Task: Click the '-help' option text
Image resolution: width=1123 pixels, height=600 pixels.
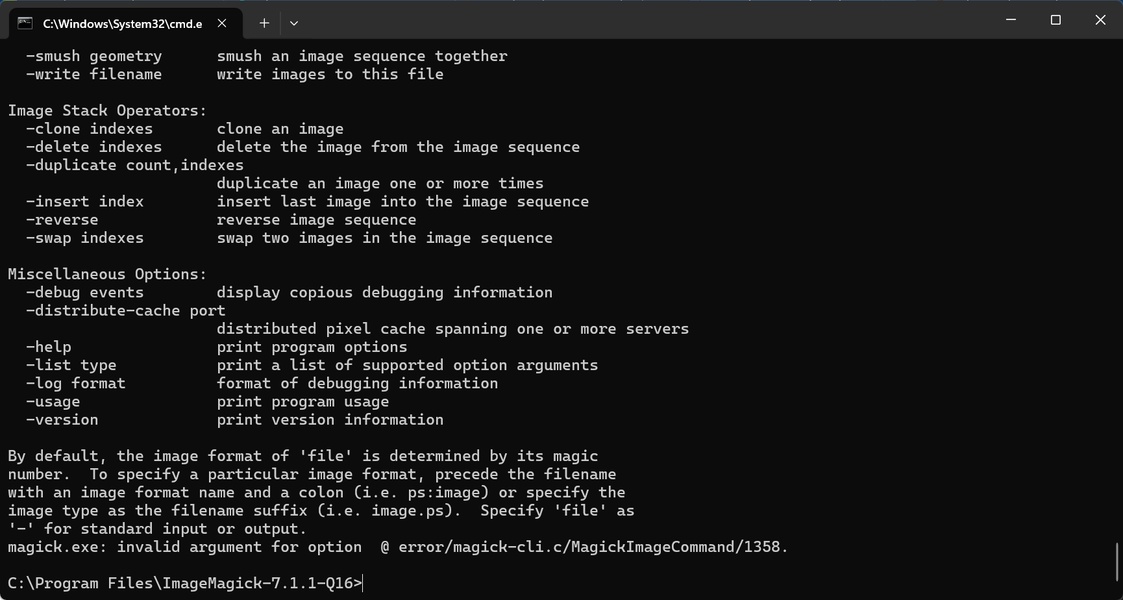Action: pyautogui.click(x=48, y=347)
